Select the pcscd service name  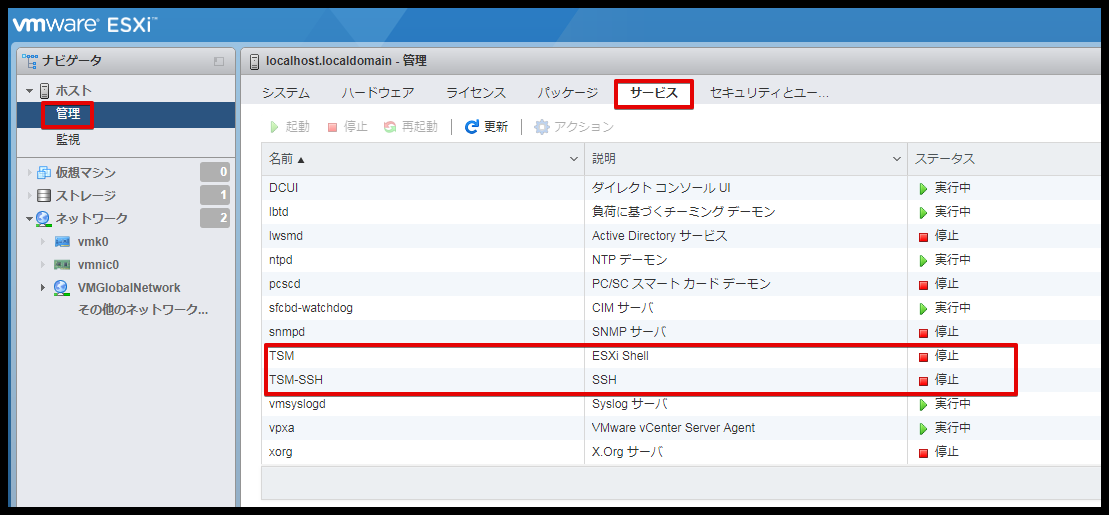[x=284, y=284]
